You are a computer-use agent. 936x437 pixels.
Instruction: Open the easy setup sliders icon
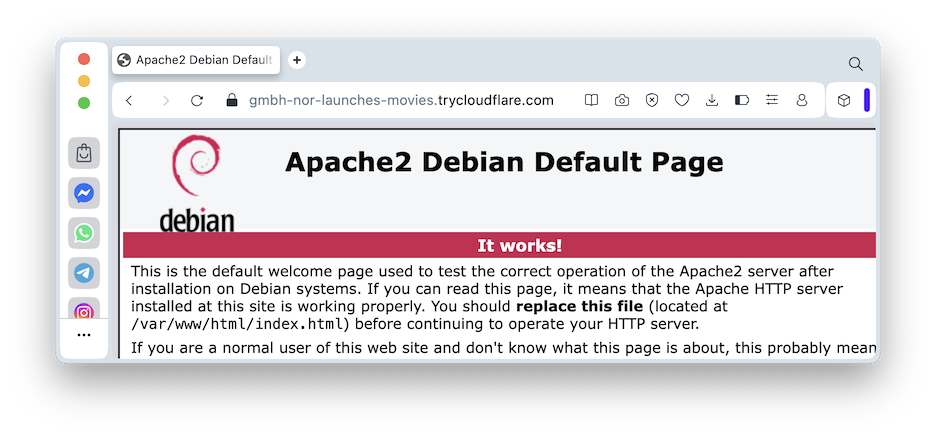(x=772, y=100)
